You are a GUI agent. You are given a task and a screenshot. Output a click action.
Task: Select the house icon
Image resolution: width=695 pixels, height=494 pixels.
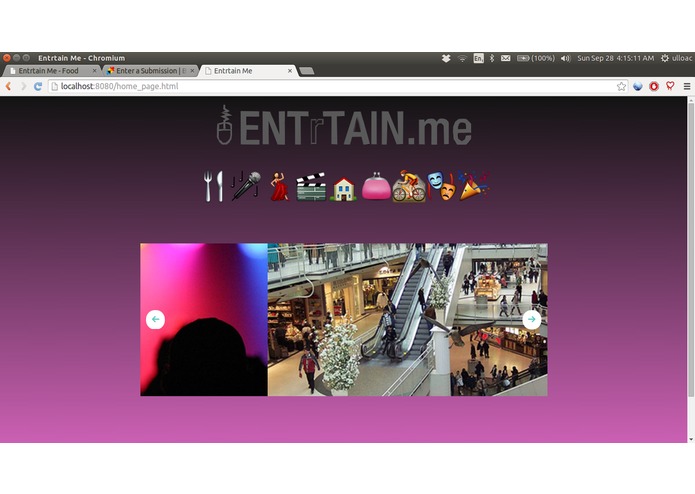click(x=343, y=189)
